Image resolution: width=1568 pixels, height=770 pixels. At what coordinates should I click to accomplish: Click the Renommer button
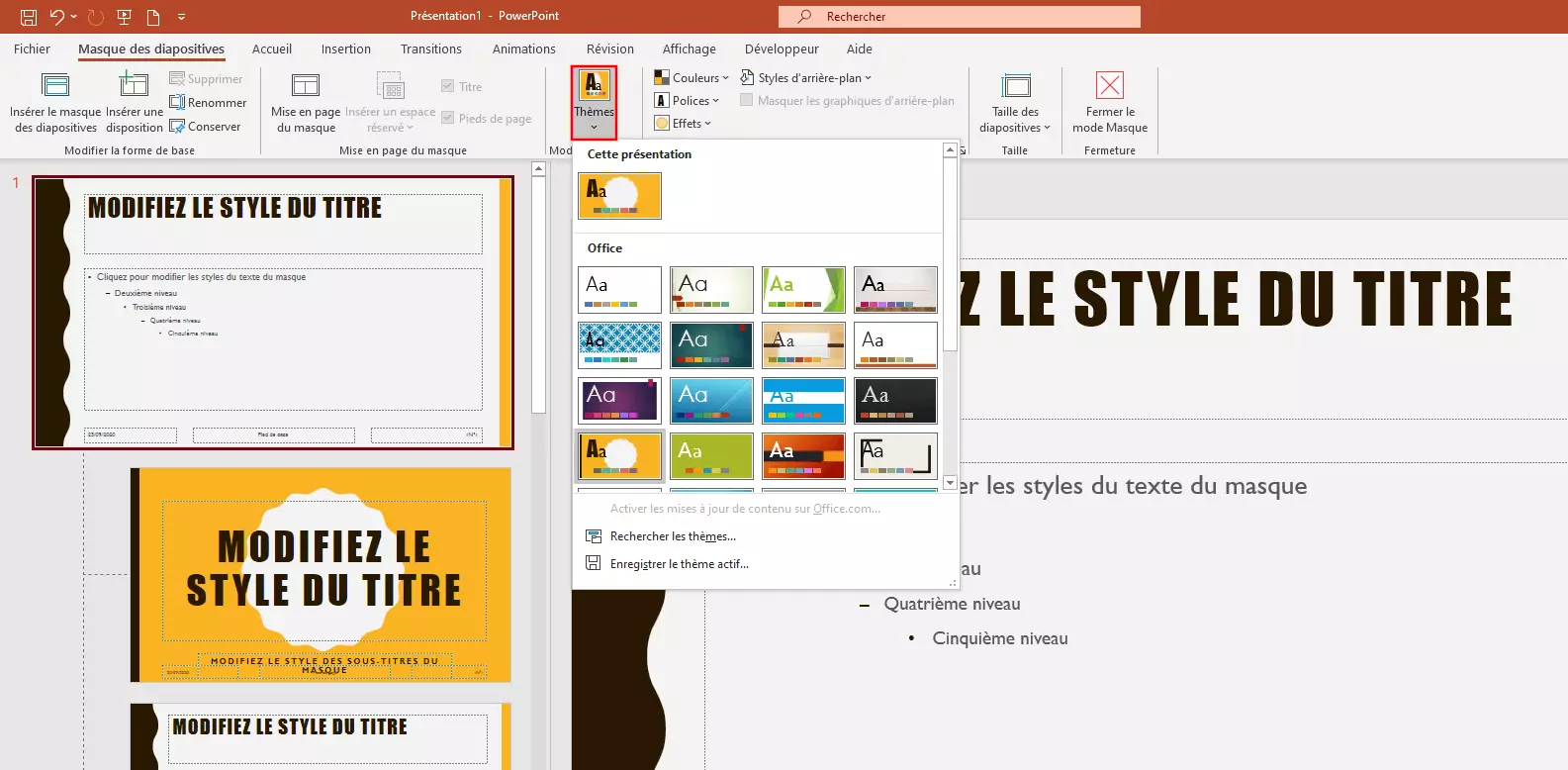[x=208, y=102]
